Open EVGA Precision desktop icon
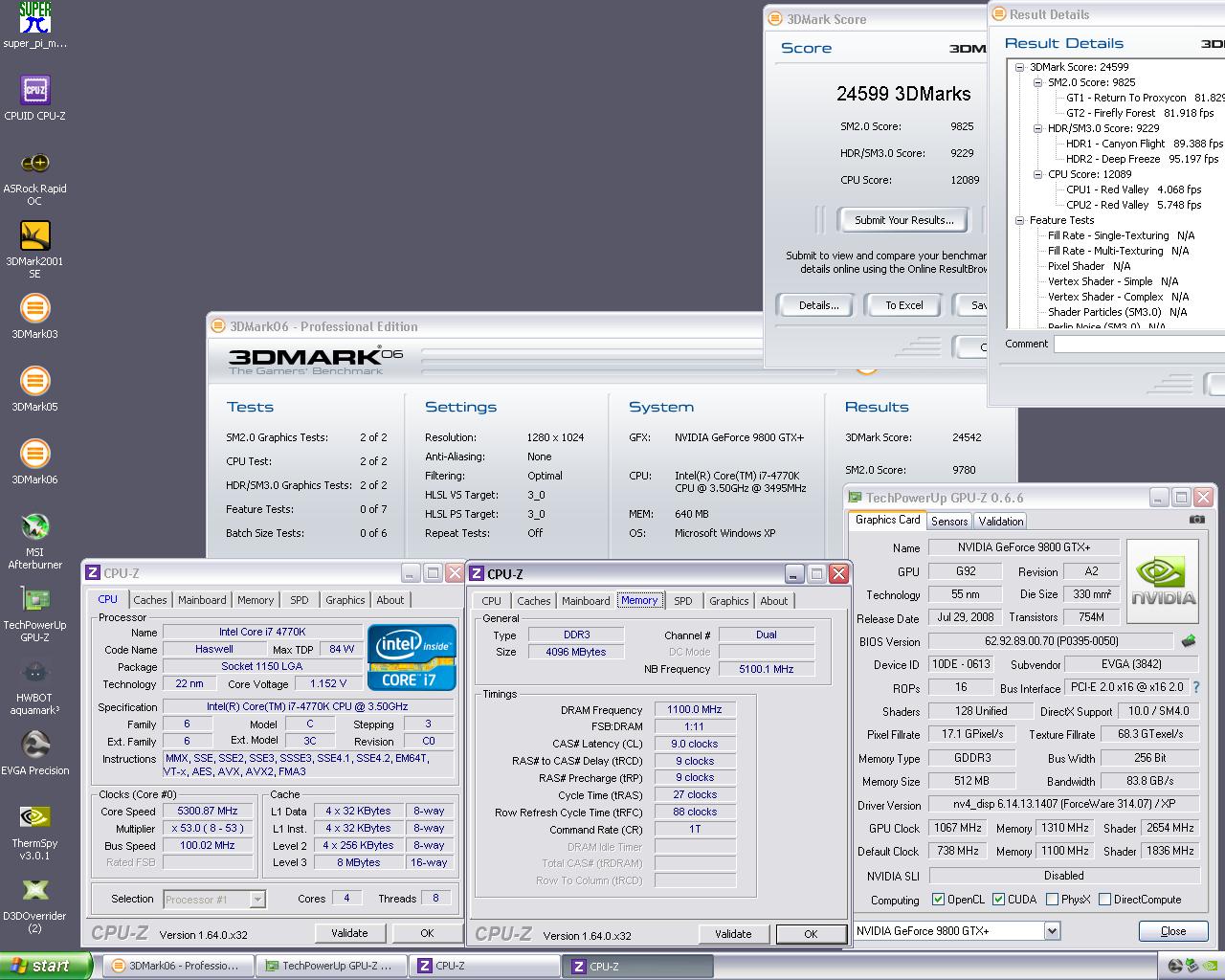This screenshot has width=1225, height=980. [x=34, y=746]
